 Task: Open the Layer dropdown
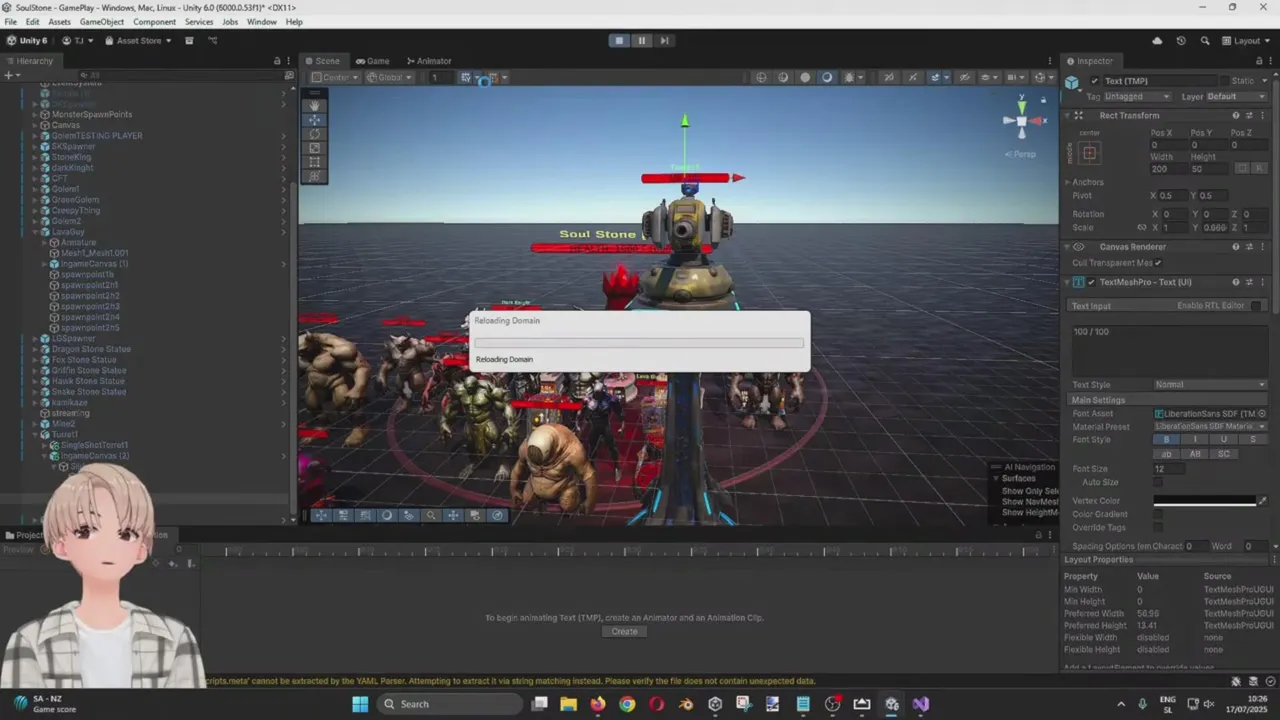coord(1236,97)
